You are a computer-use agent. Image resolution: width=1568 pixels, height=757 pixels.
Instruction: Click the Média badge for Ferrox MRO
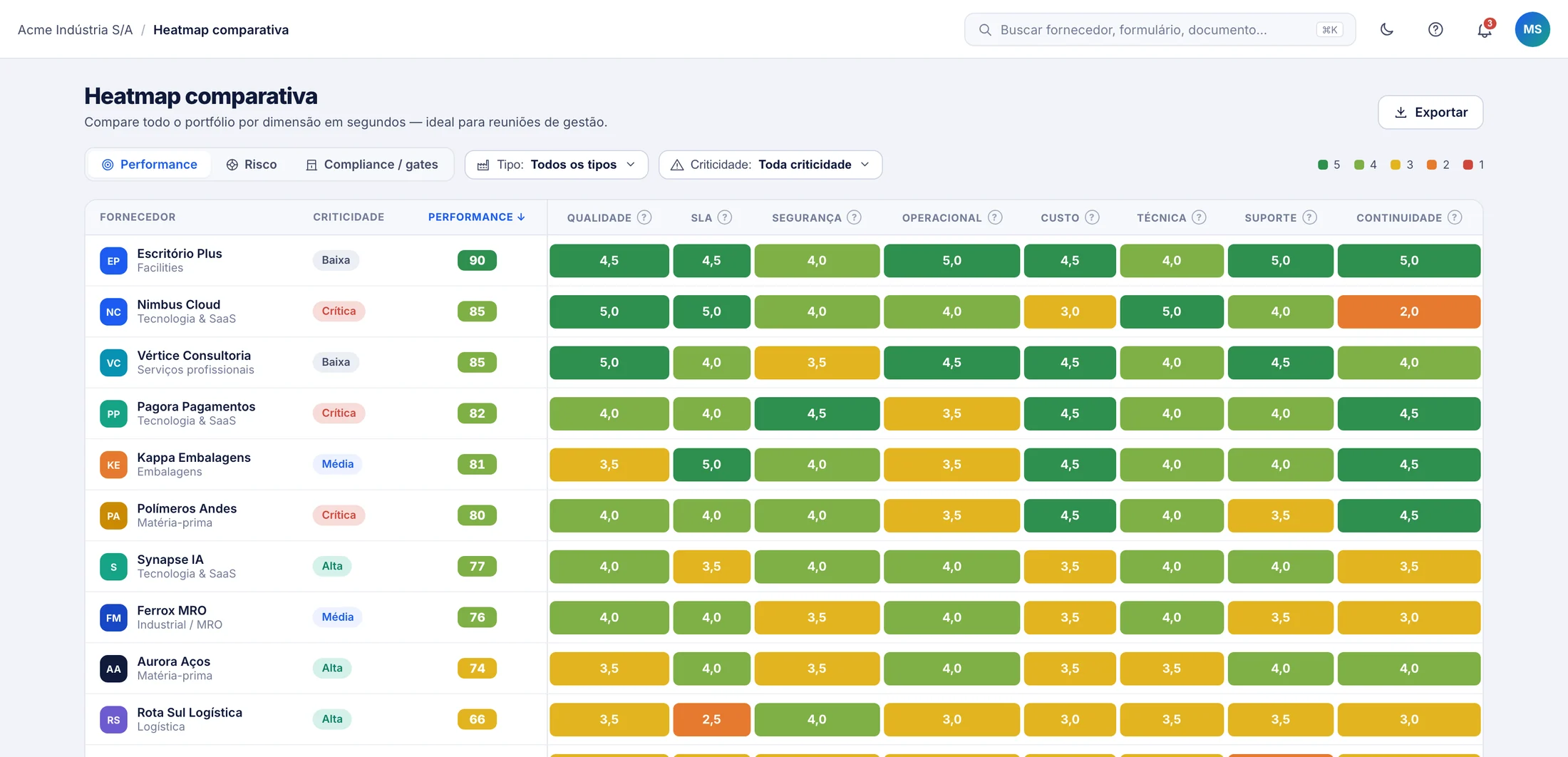pyautogui.click(x=337, y=617)
